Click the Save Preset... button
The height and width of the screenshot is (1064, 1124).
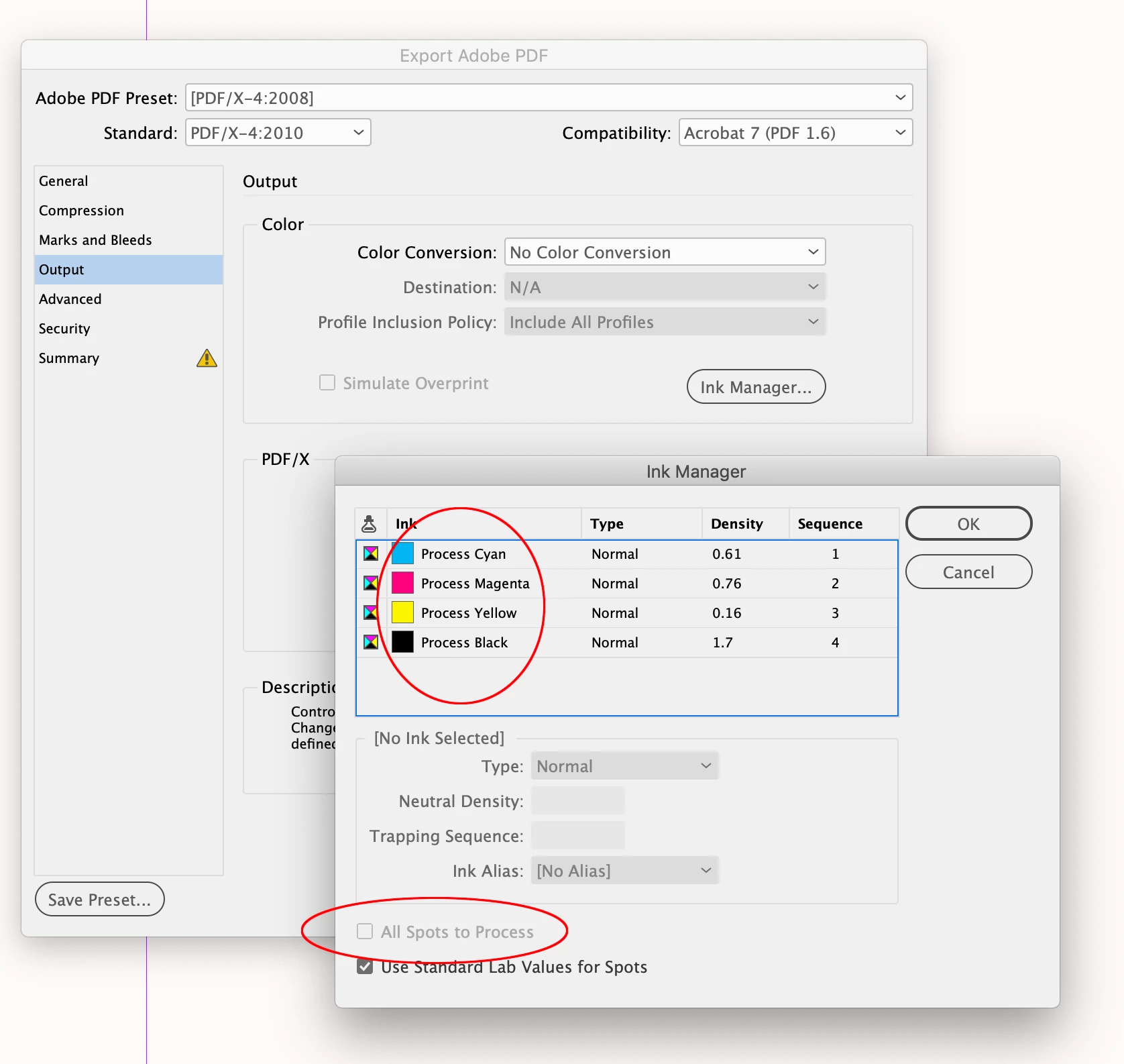[99, 899]
